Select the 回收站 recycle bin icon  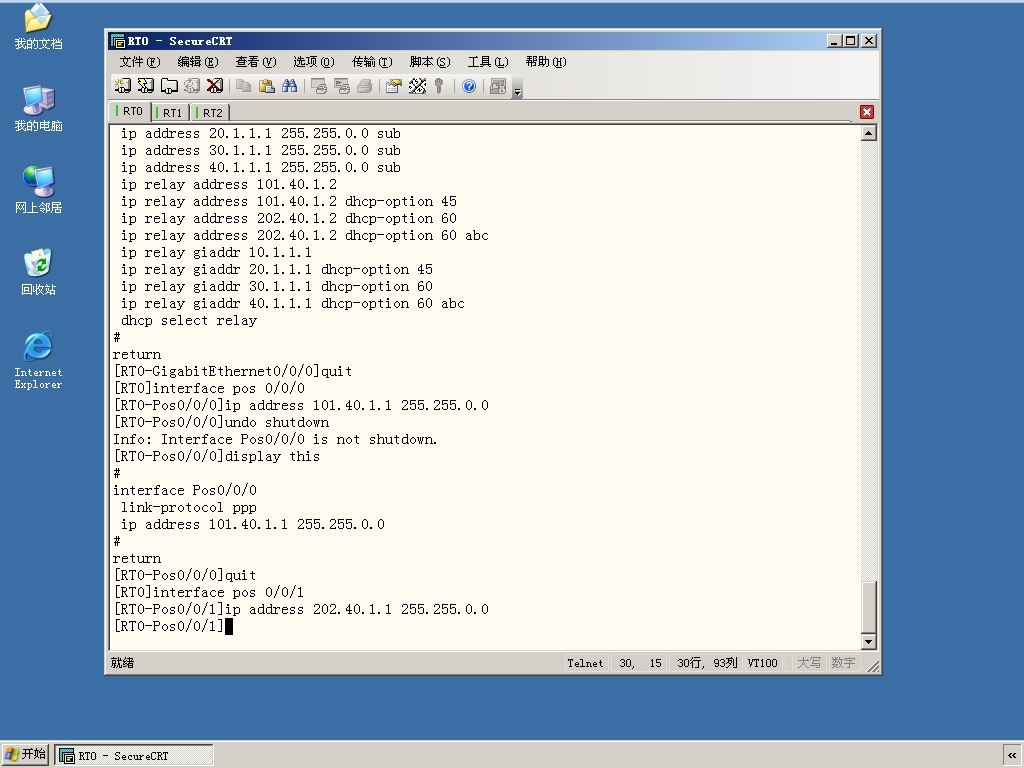pyautogui.click(x=38, y=272)
